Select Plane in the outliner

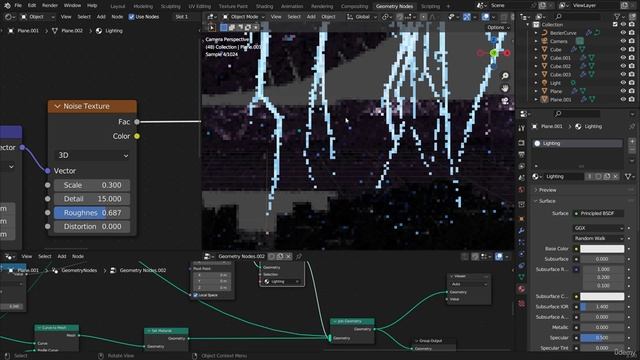(x=556, y=91)
